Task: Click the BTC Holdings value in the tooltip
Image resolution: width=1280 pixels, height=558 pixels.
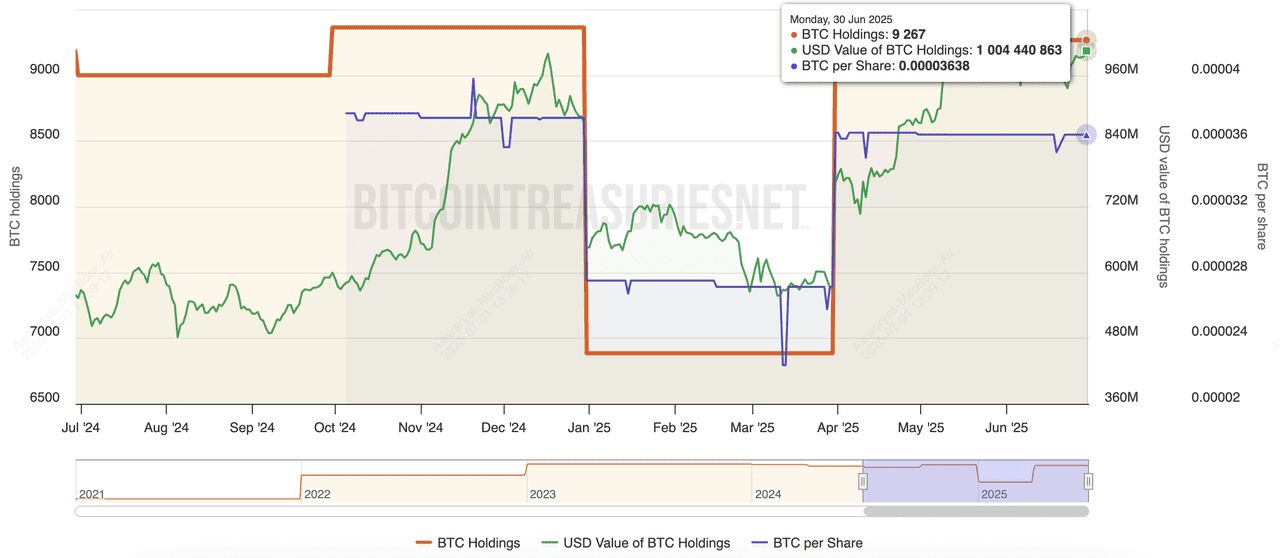Action: (908, 34)
